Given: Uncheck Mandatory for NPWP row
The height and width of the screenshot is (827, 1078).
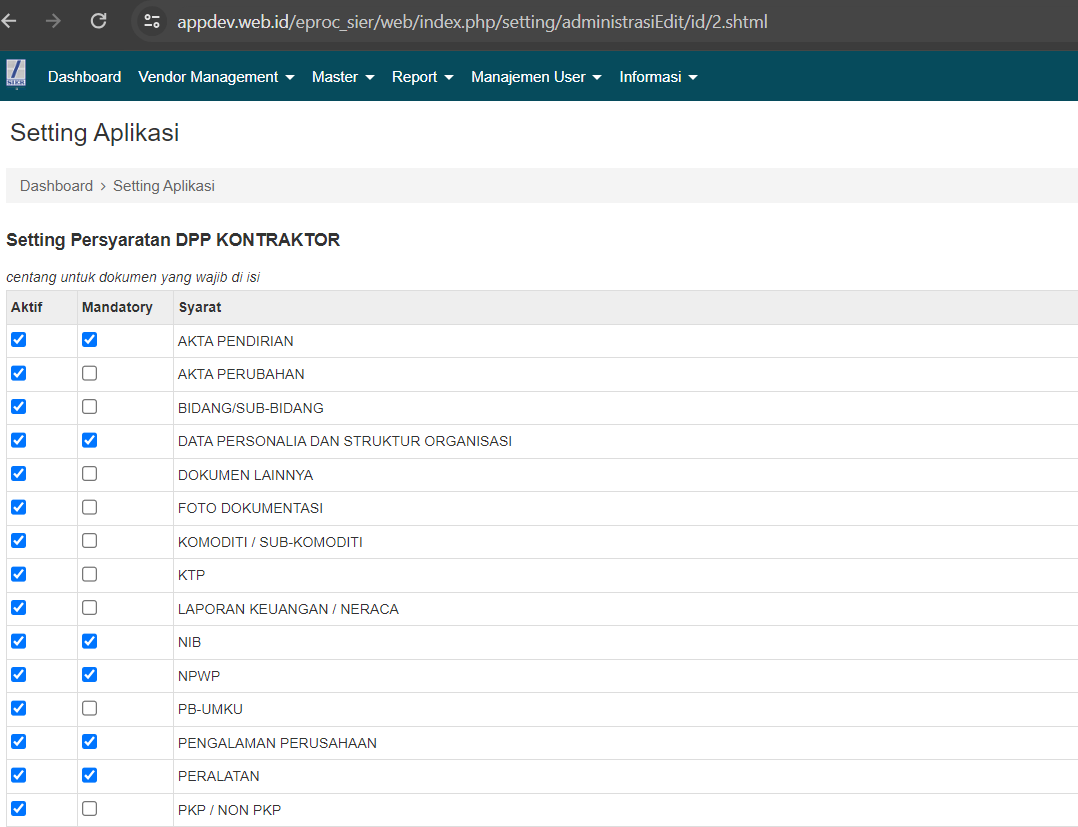Looking at the screenshot, I should coord(90,675).
